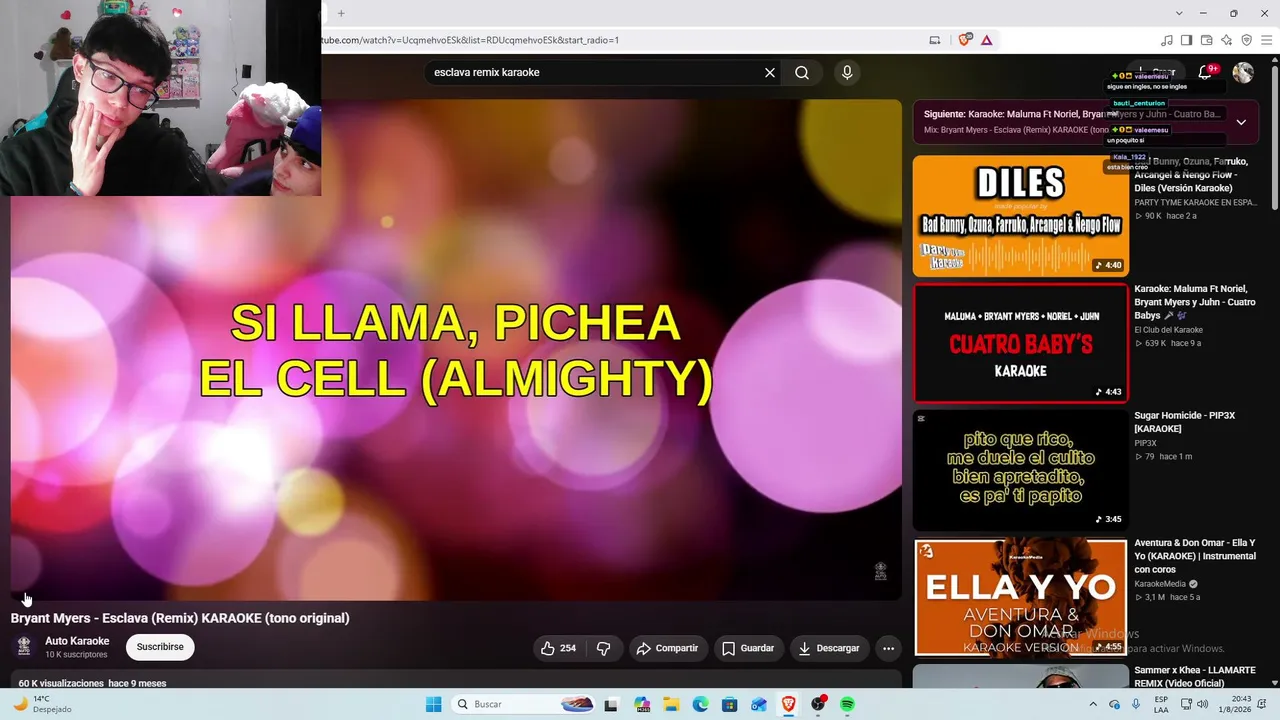The height and width of the screenshot is (720, 1280).
Task: Open 'Aventura & Don Omar - Ella Y Yo' title
Action: pyautogui.click(x=1195, y=556)
